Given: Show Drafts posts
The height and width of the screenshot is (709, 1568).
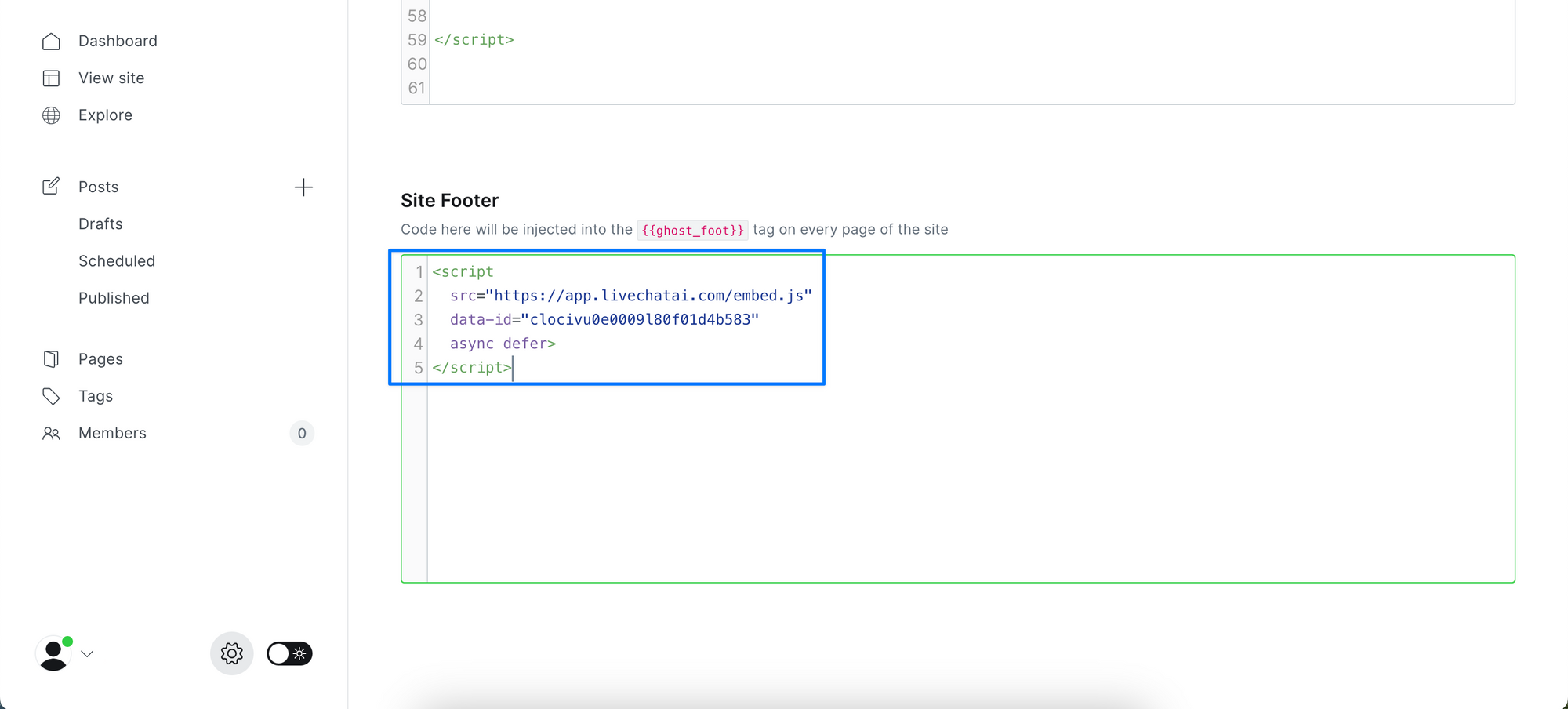Looking at the screenshot, I should click(100, 224).
